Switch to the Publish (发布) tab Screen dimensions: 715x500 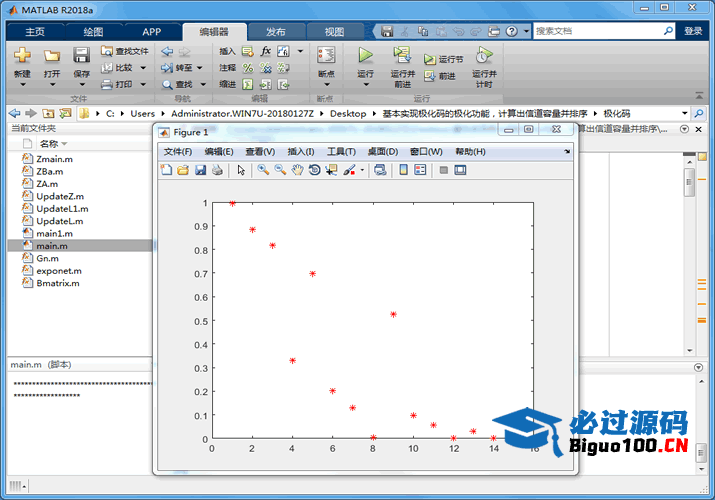click(276, 31)
